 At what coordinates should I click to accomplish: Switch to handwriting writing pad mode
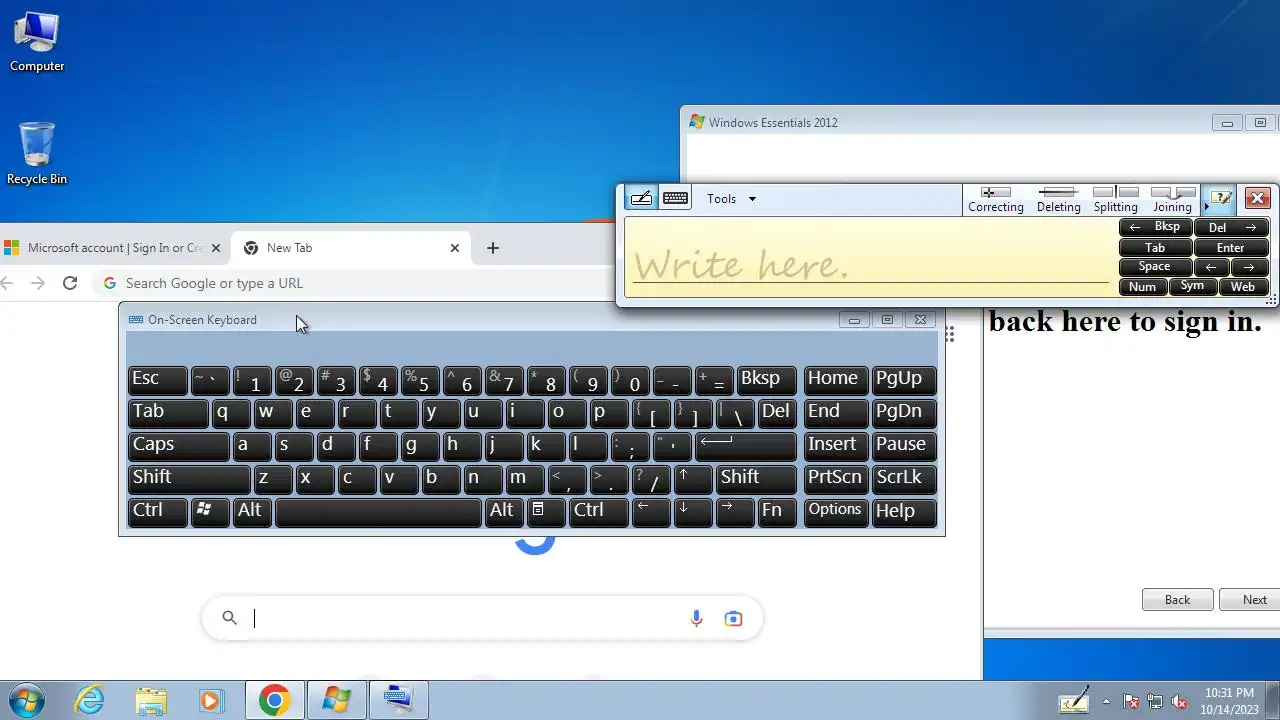coord(641,198)
